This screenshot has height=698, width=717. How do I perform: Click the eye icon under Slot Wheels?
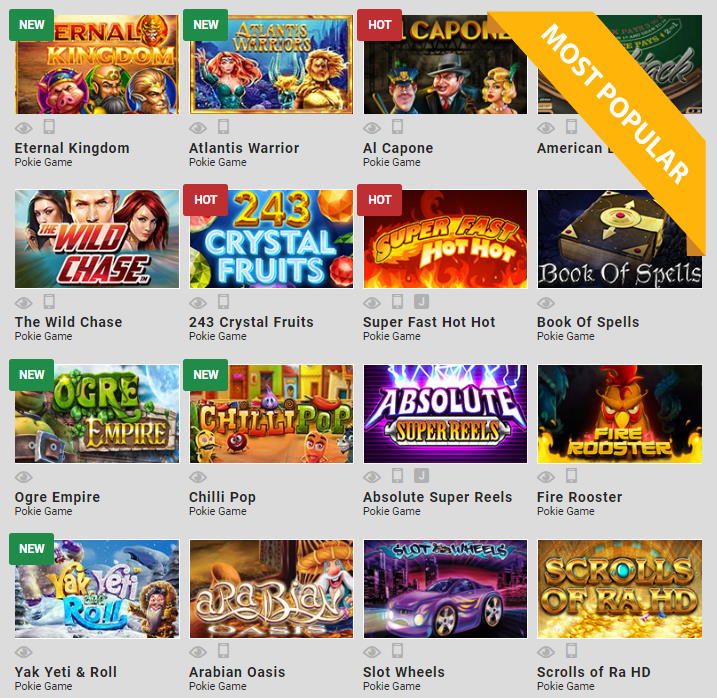(372, 652)
